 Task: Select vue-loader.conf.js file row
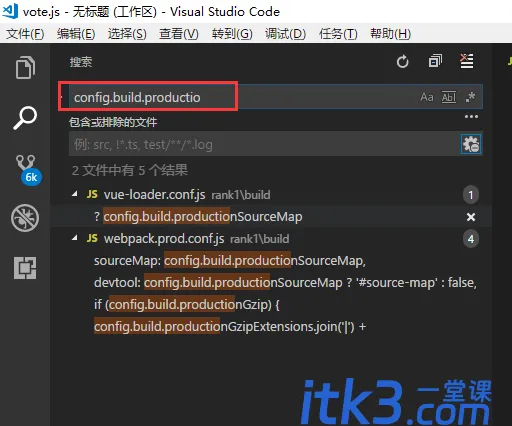click(271, 194)
